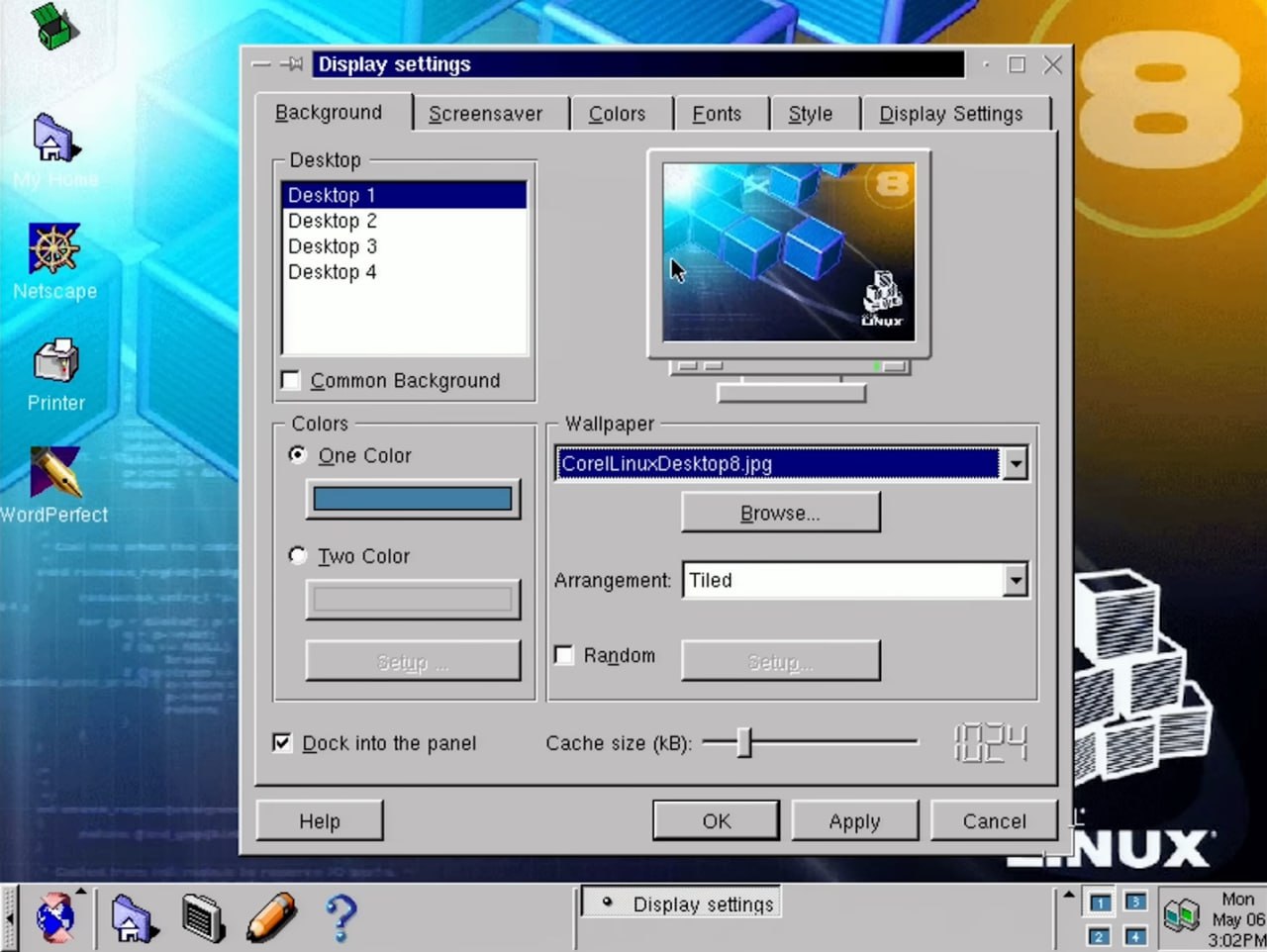This screenshot has height=952, width=1267.
Task: Click the green box icon on desktop
Action: [x=53, y=27]
